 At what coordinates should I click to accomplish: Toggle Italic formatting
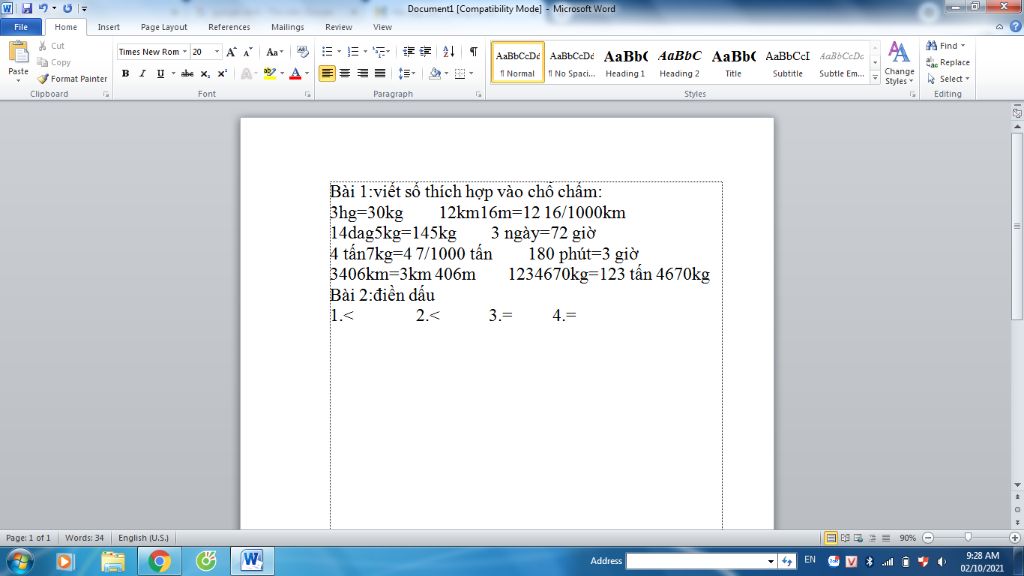pos(142,73)
